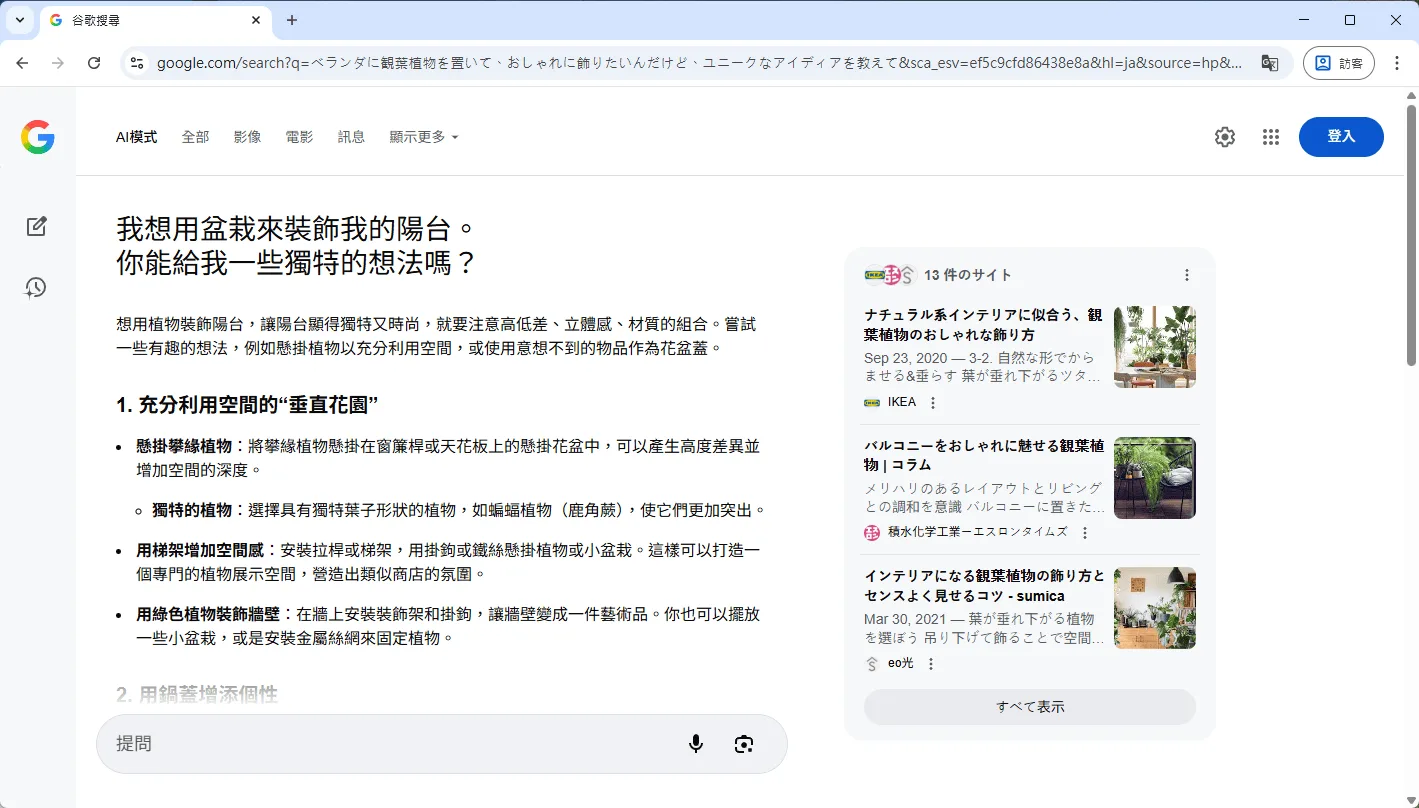Click the 提問 input field
The image size is (1419, 808).
[x=300, y=743]
